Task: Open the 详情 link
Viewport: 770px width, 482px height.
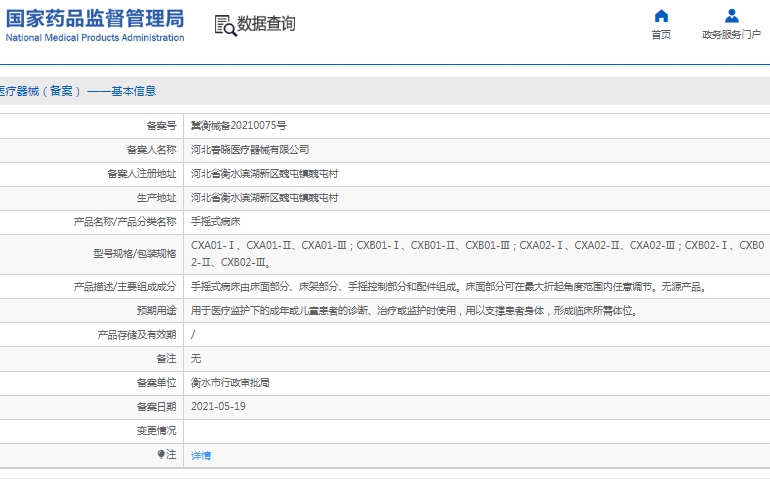Action: [x=201, y=455]
